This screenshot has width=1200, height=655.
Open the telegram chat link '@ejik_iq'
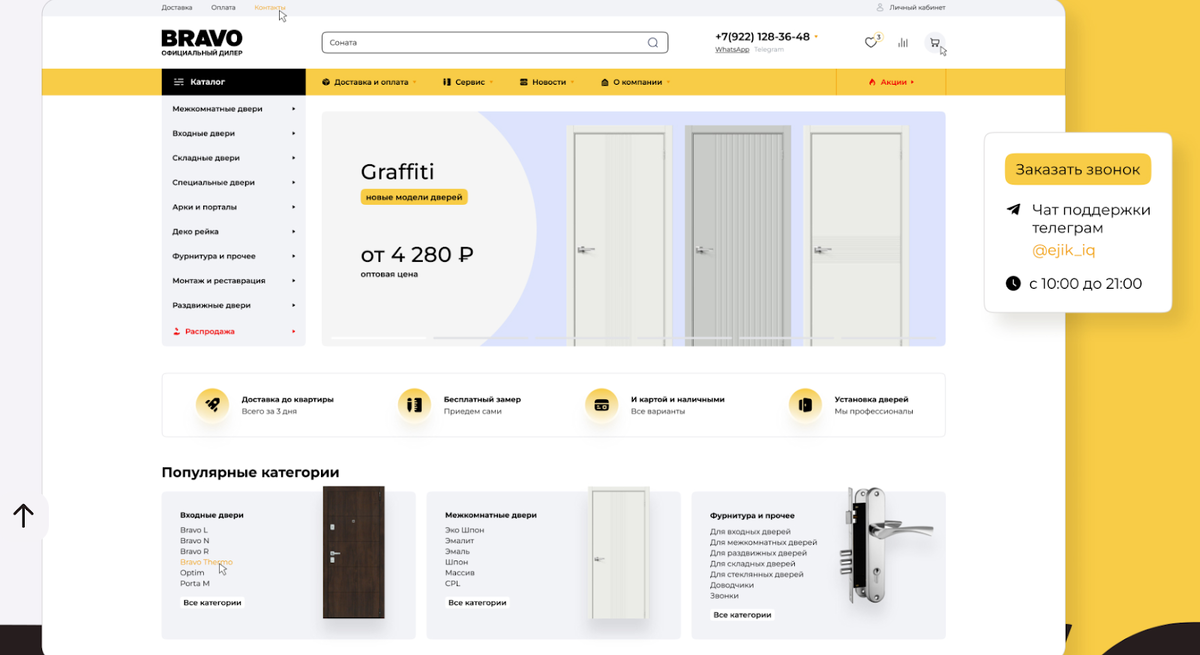tap(1065, 251)
